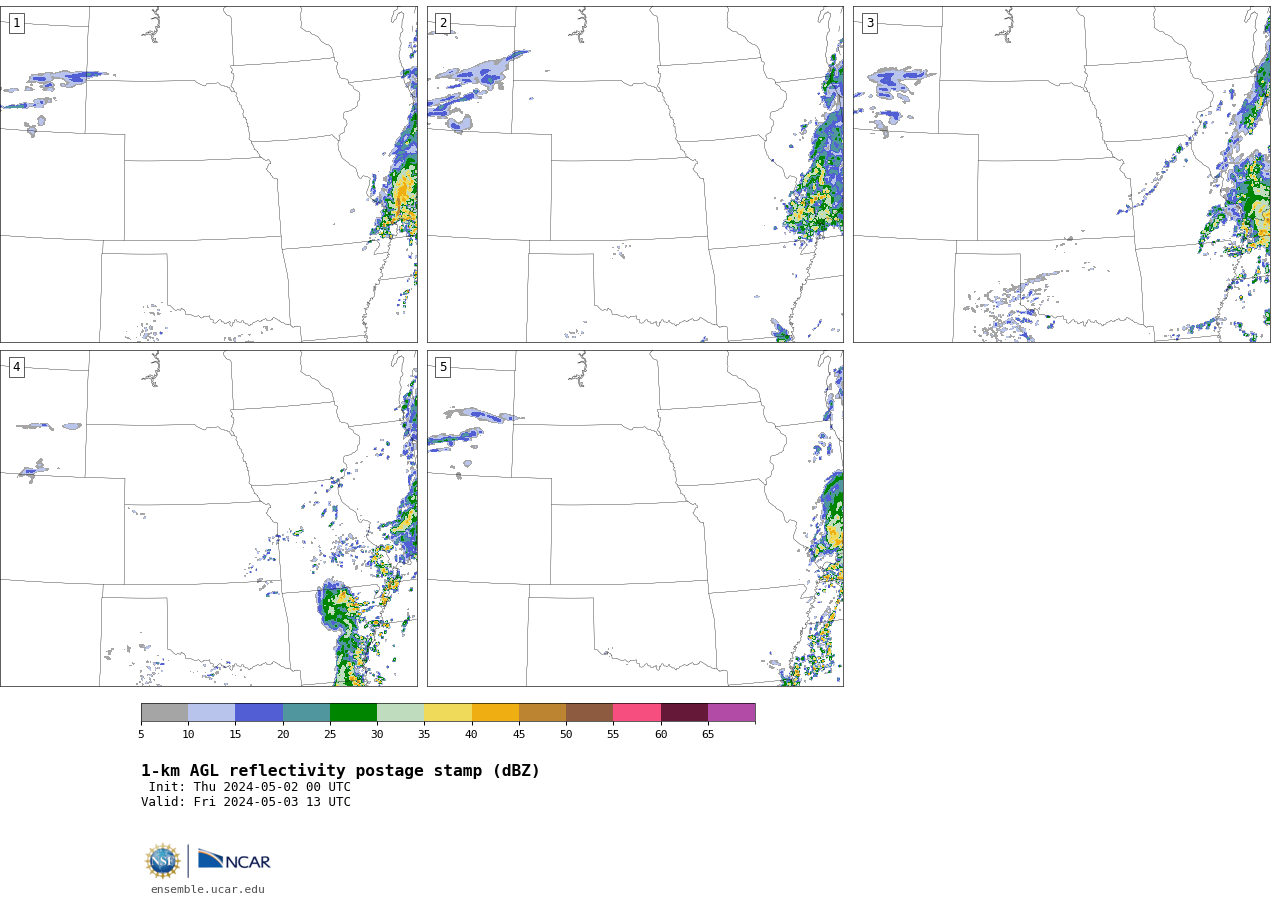Click the colorbar tick label 5
This screenshot has height=901, width=1280.
[141, 735]
